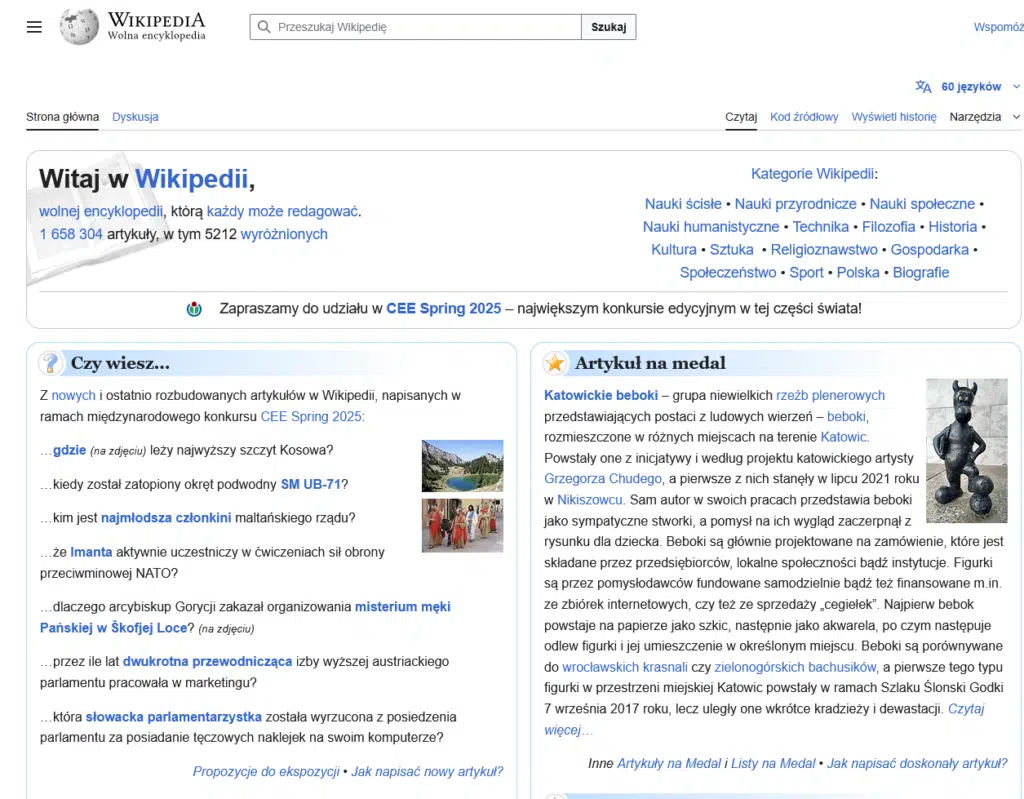Open the gdzie link about Kosovo's peak

[69, 450]
